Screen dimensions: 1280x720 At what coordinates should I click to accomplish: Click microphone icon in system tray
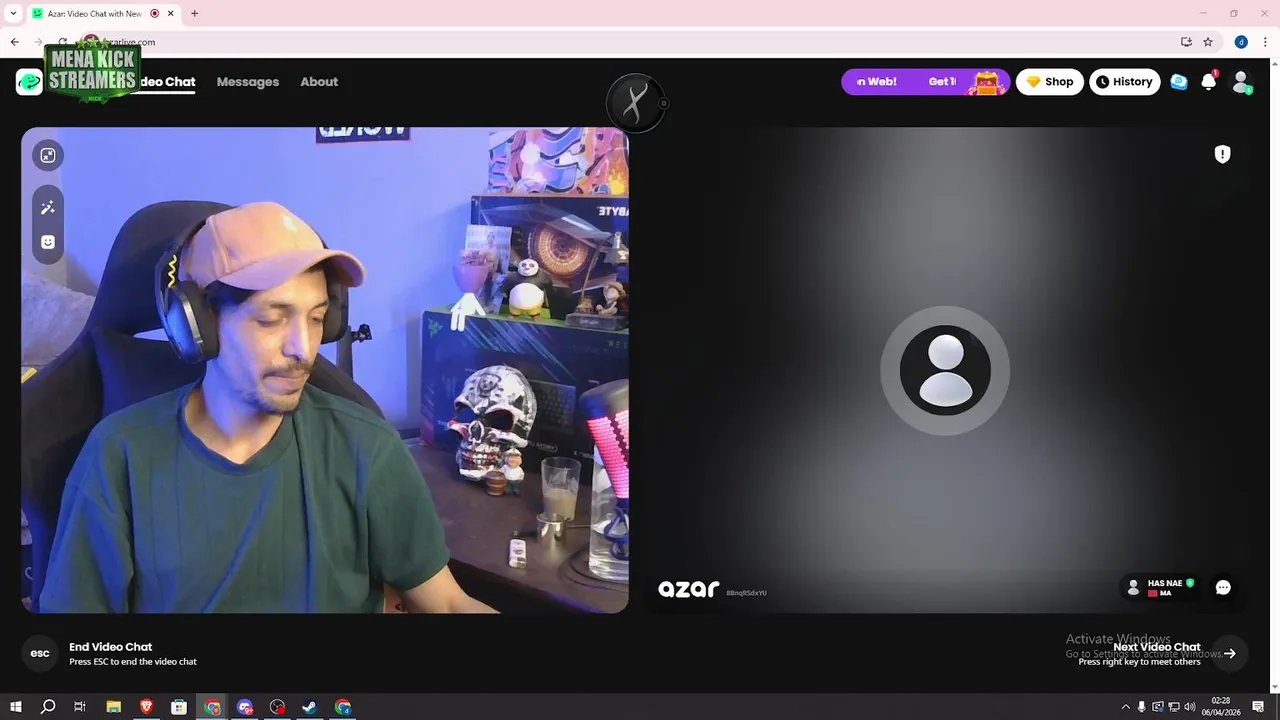(x=1141, y=707)
